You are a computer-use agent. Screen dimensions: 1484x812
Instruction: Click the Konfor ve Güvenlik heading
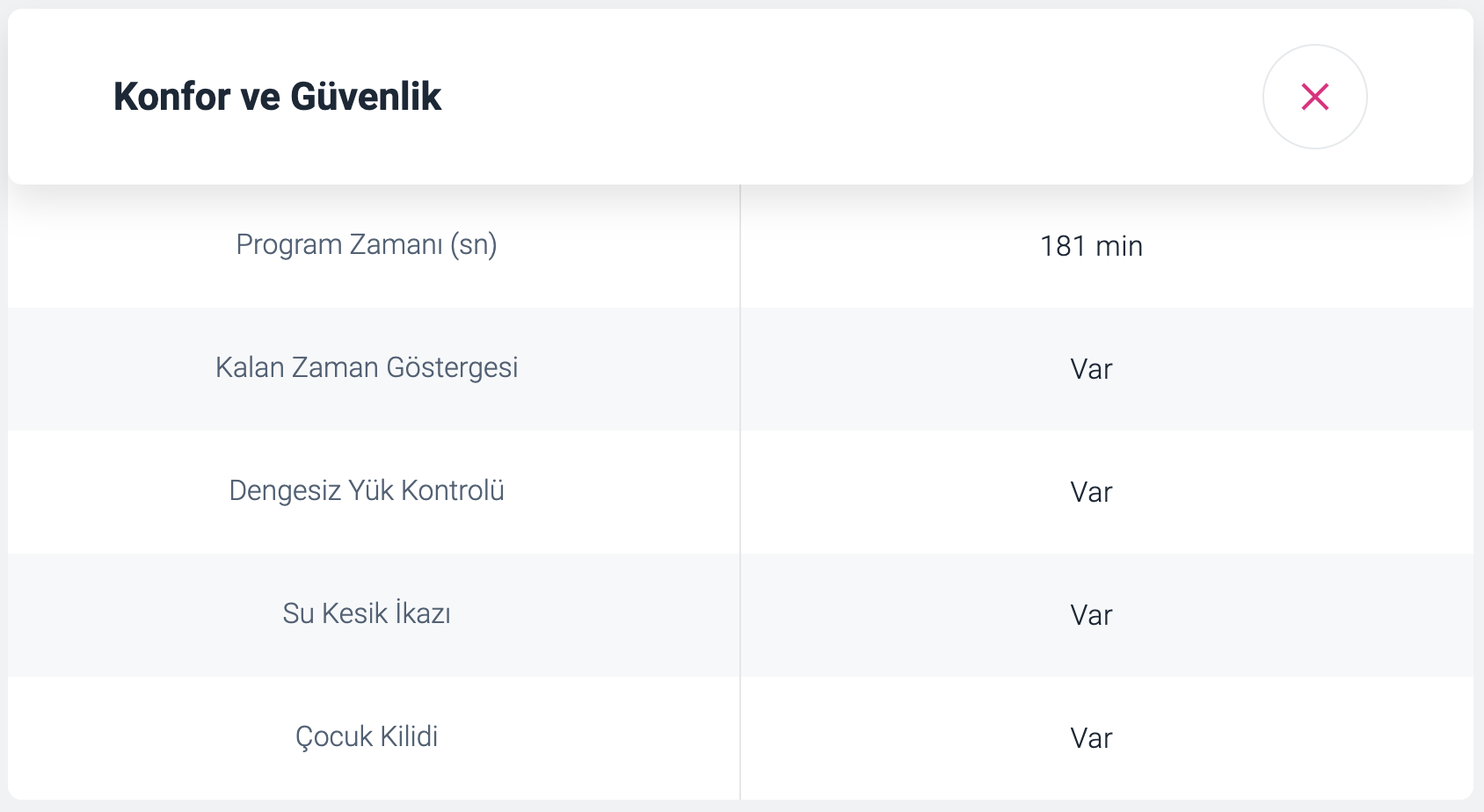(277, 97)
